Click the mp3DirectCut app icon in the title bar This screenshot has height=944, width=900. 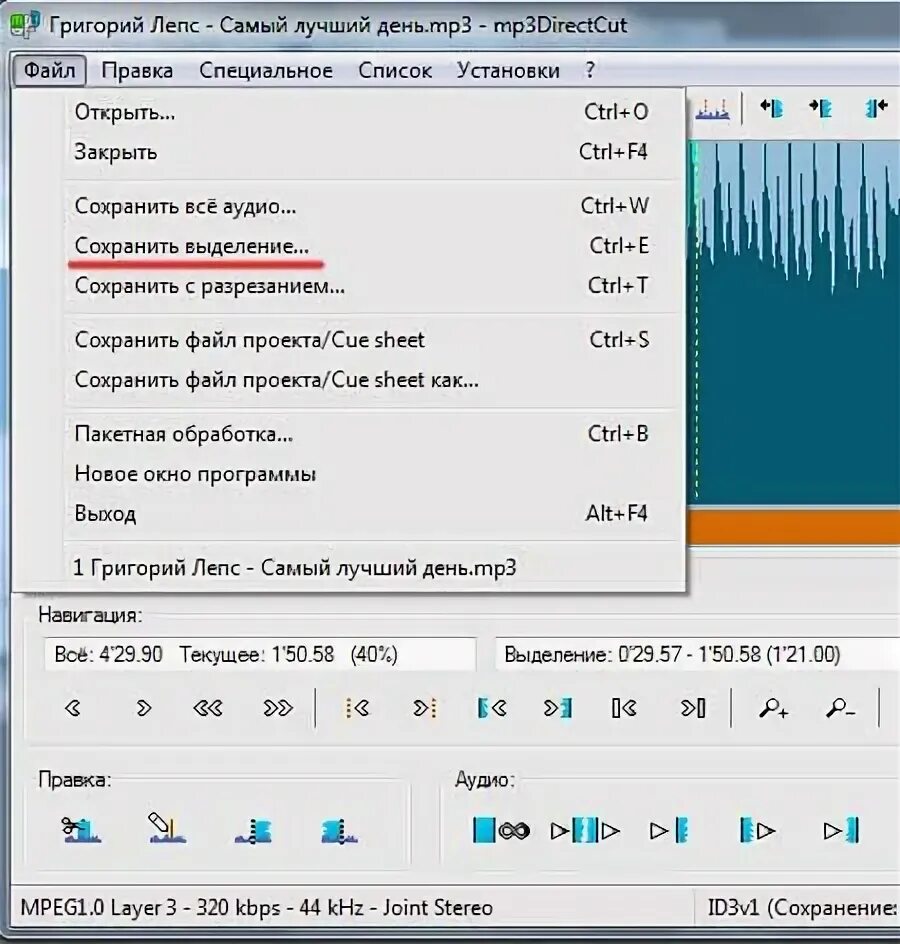[24, 25]
